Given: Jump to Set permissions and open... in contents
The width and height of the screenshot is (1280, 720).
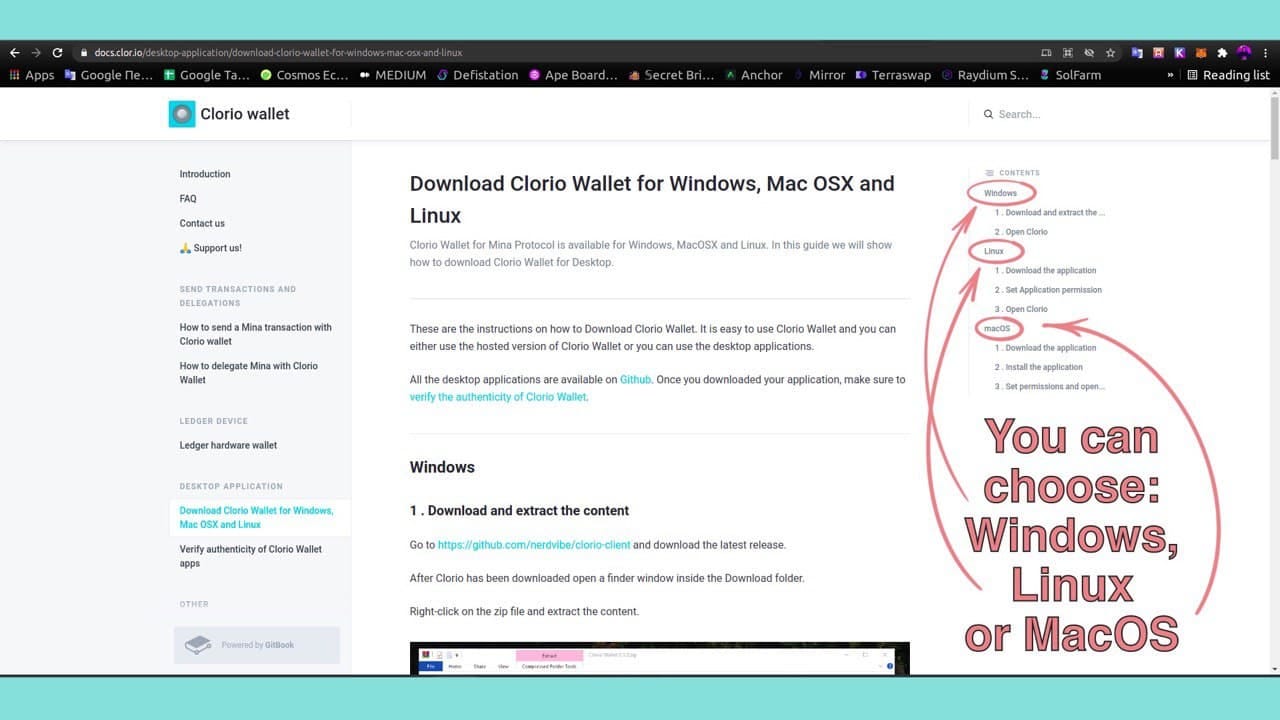Looking at the screenshot, I should click(1050, 386).
